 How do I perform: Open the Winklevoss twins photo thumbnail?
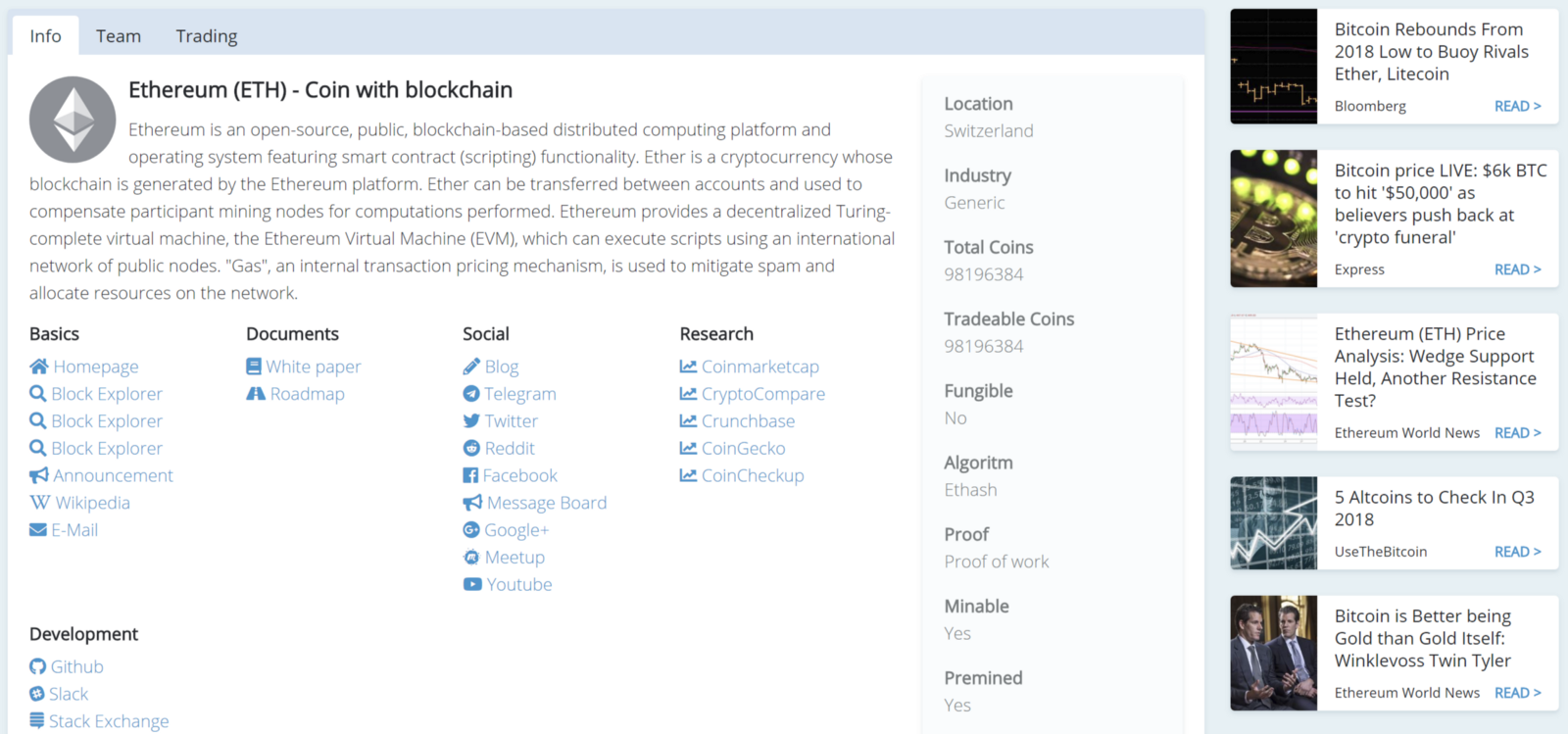[1273, 653]
